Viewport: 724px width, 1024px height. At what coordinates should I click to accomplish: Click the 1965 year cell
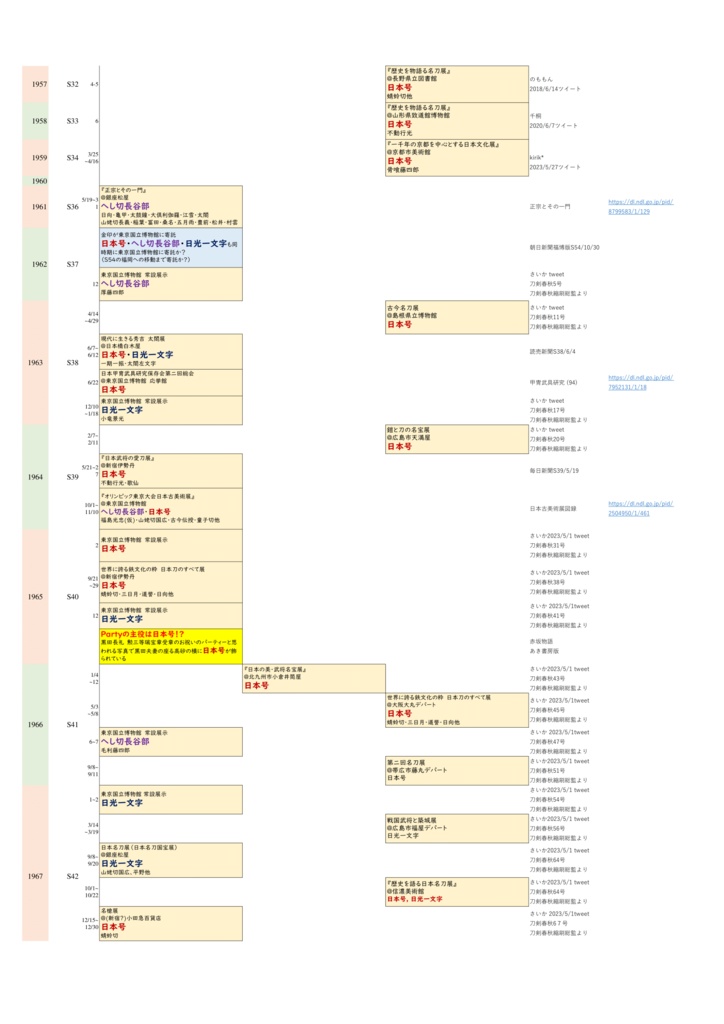(35, 596)
